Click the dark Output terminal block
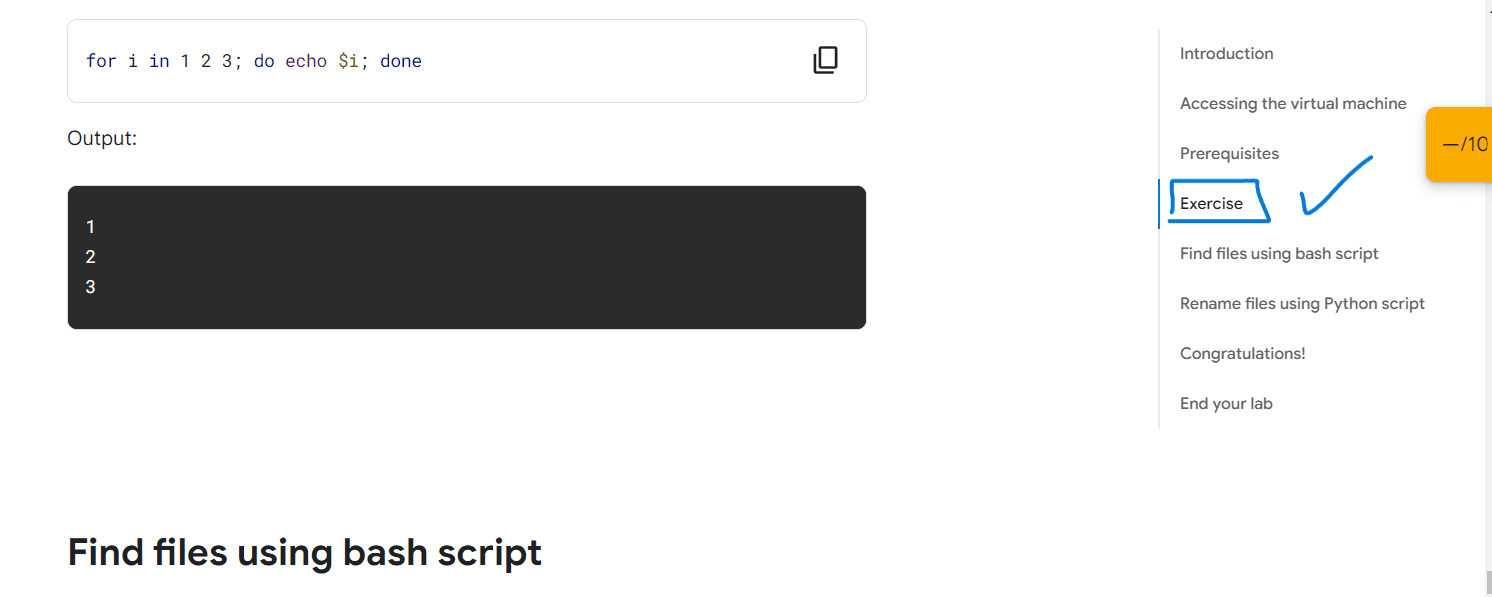 (466, 257)
